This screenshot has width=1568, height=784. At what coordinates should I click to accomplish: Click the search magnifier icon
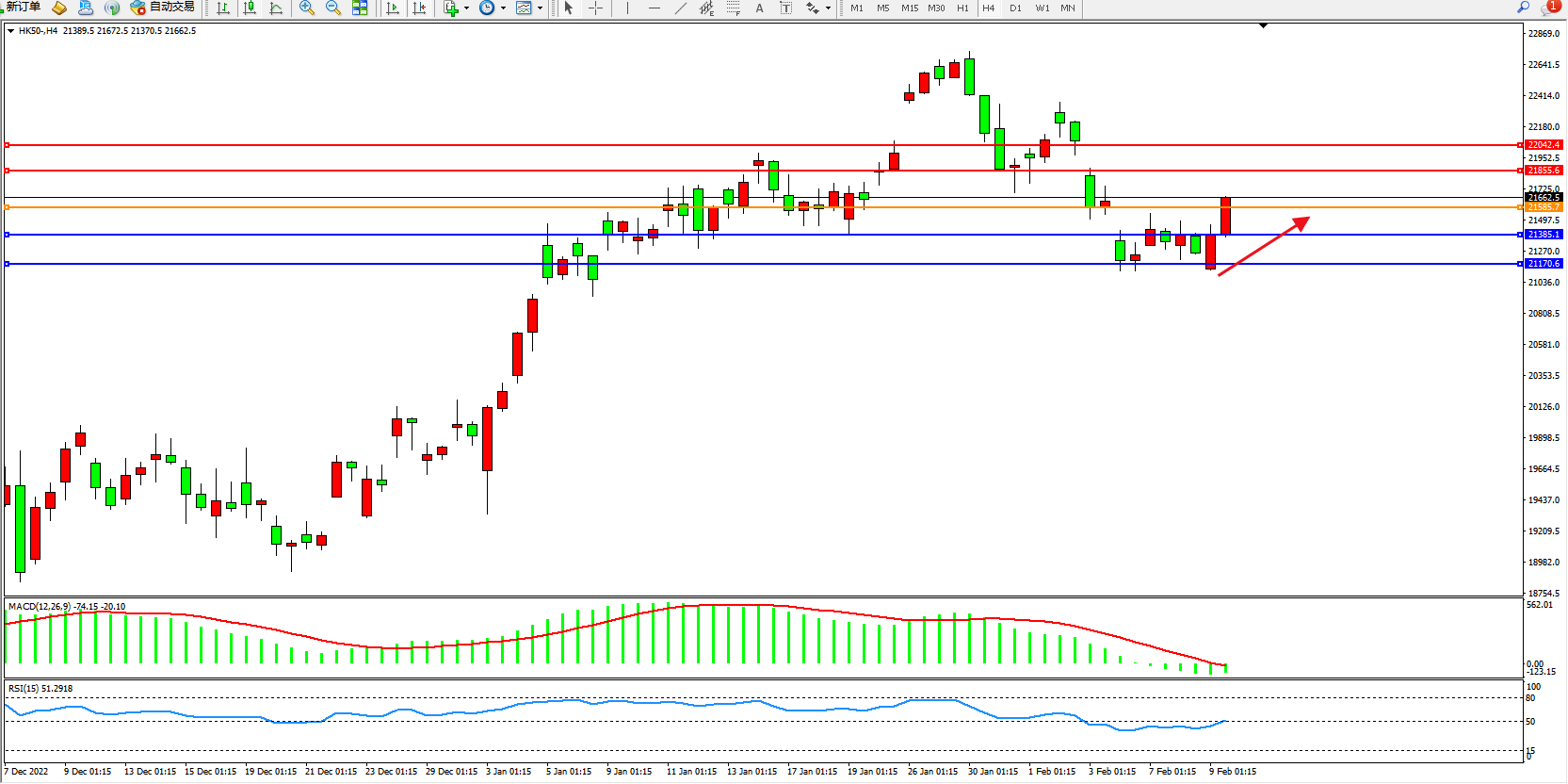pyautogui.click(x=1523, y=8)
